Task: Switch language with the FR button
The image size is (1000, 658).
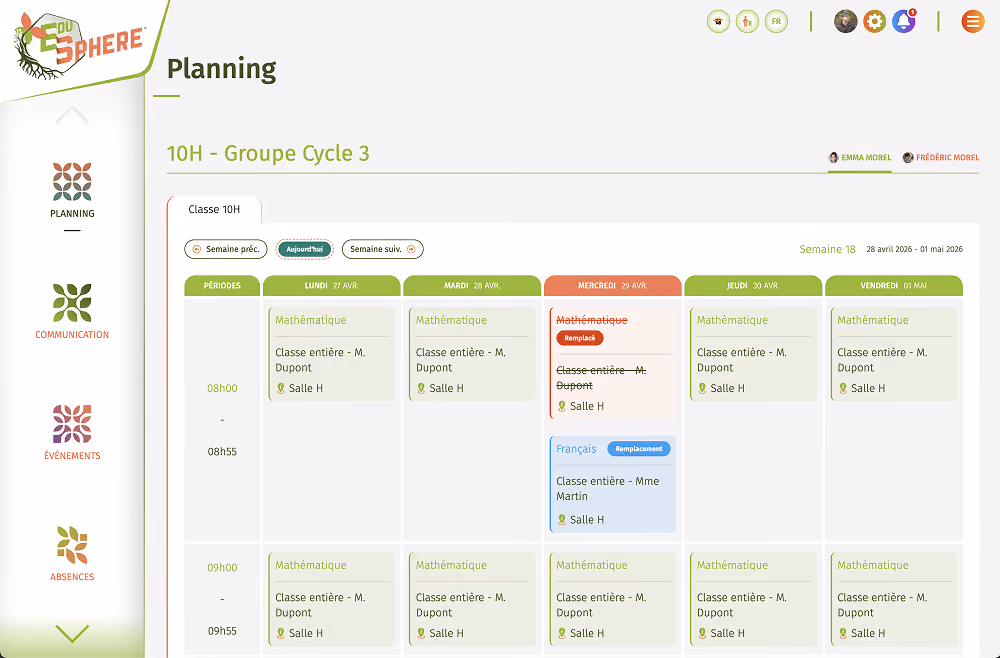Action: pyautogui.click(x=776, y=22)
